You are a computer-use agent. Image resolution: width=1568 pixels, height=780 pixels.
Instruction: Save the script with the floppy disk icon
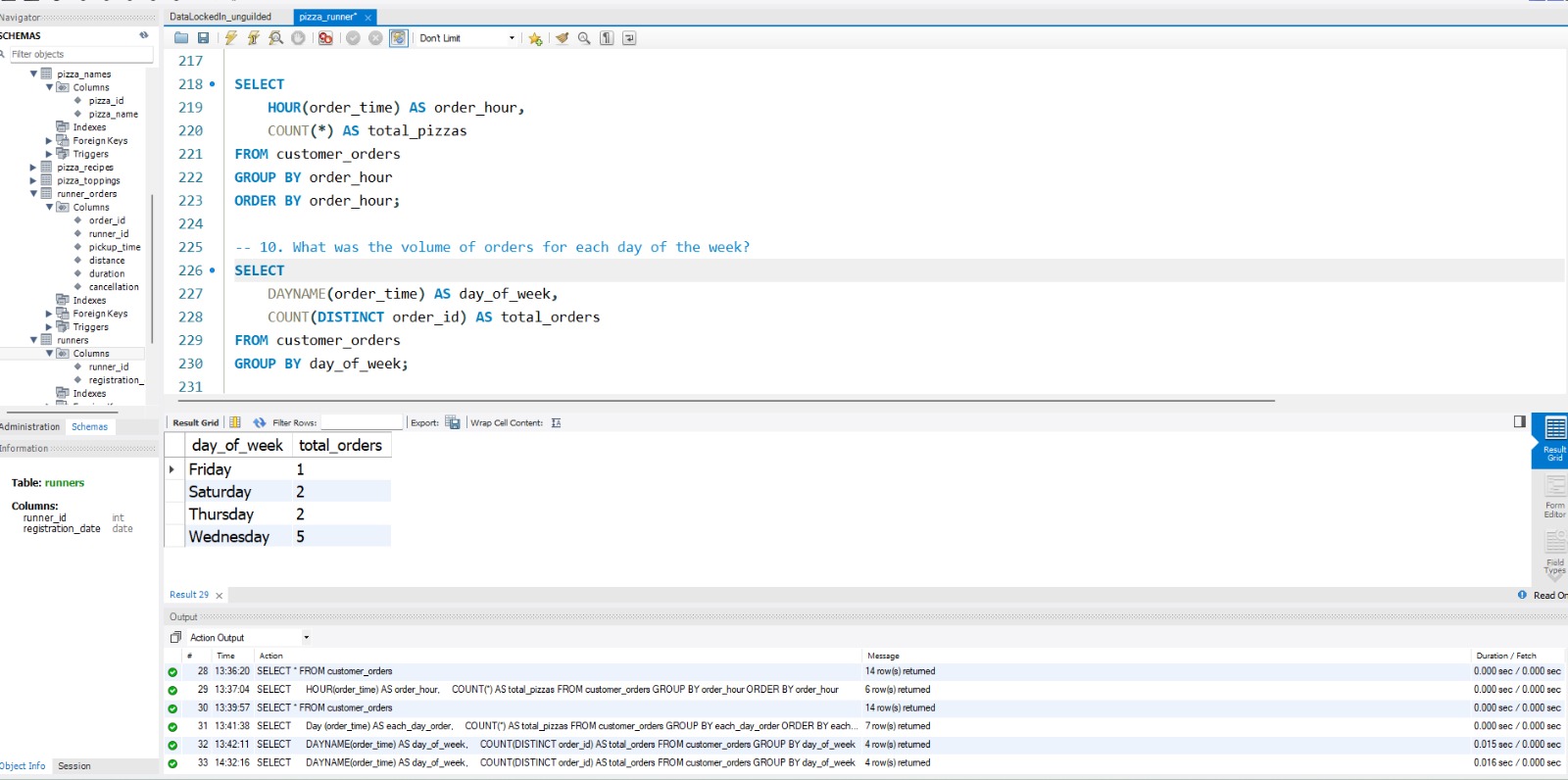pyautogui.click(x=203, y=38)
